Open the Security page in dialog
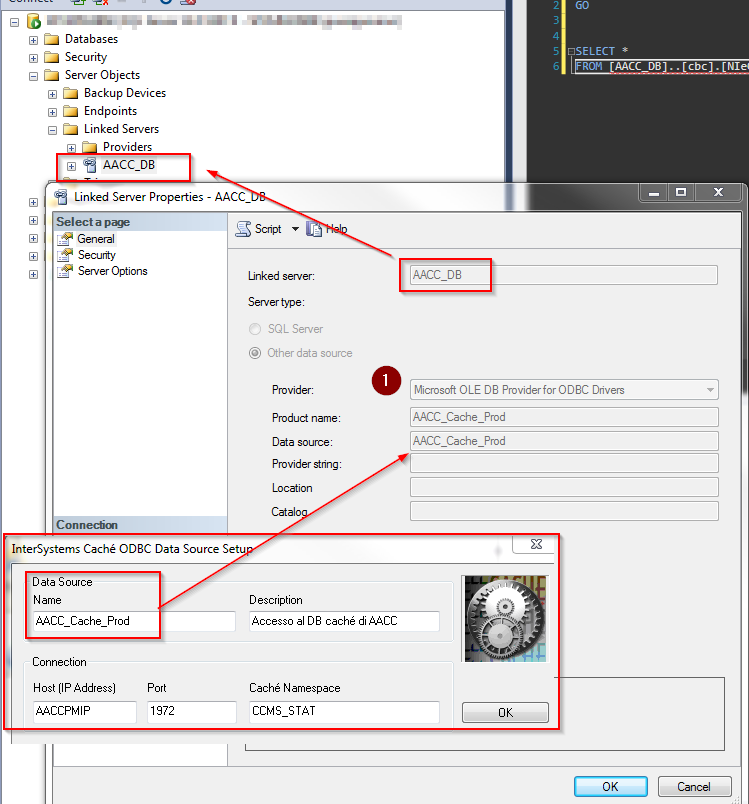This screenshot has height=804, width=749. [97, 255]
